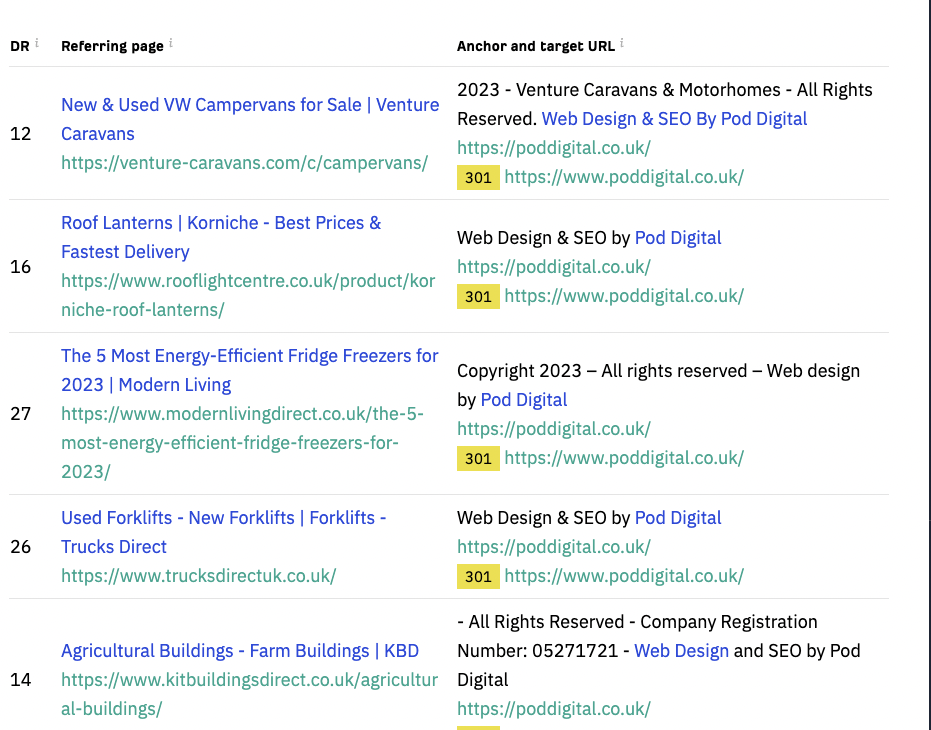Click the 'Anchor and target URL' column header
The width and height of the screenshot is (931, 730).
pos(536,46)
